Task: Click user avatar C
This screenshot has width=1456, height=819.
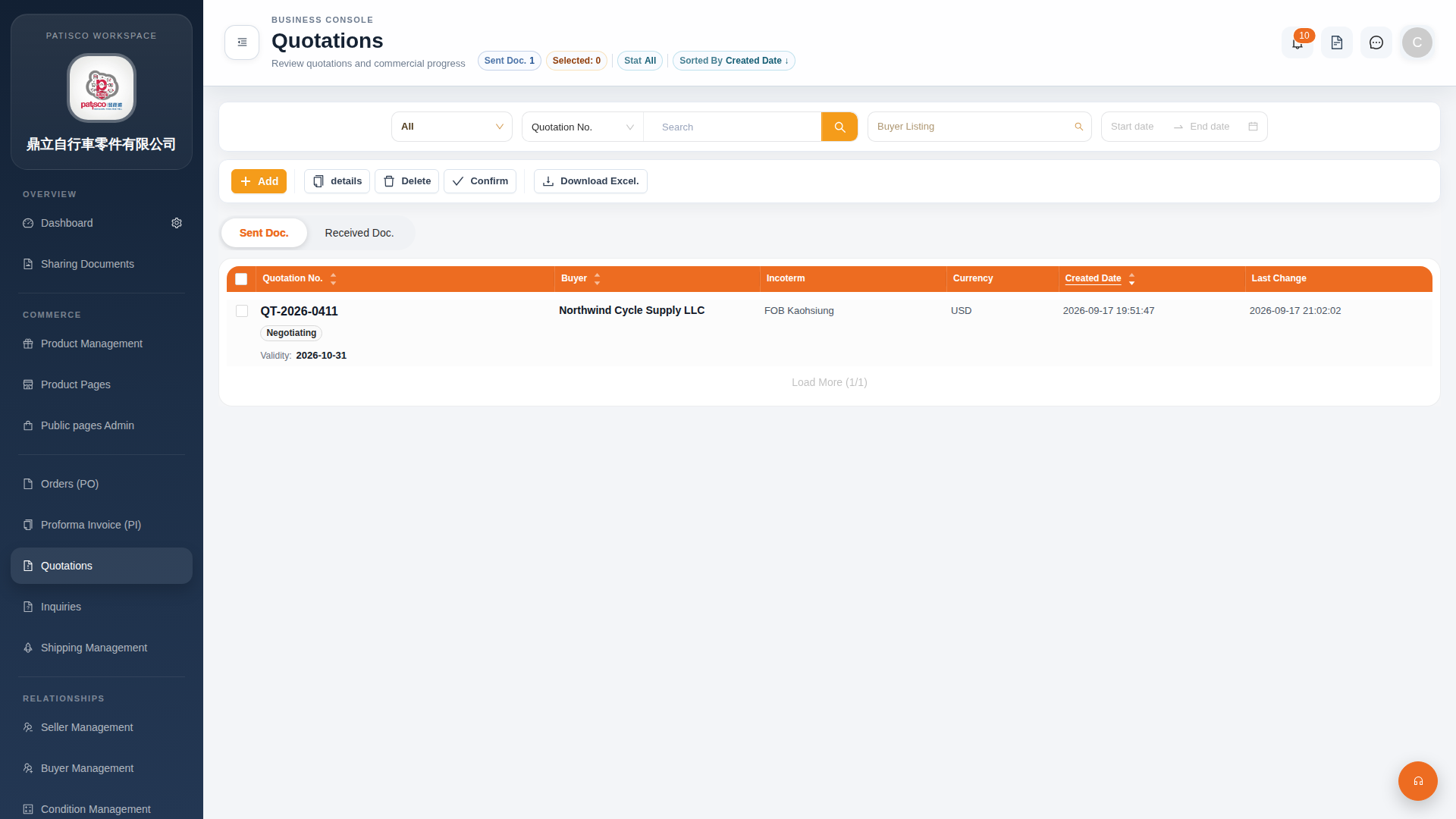Action: pos(1417,42)
